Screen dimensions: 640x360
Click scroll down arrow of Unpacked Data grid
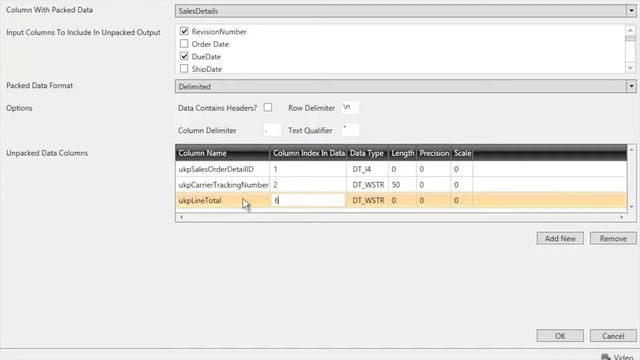[x=631, y=207]
